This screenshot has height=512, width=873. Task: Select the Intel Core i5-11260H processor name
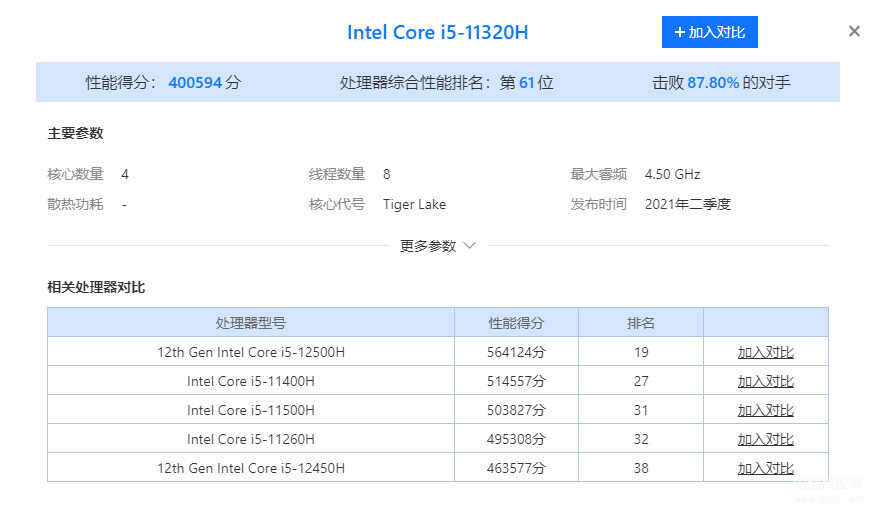pos(251,439)
